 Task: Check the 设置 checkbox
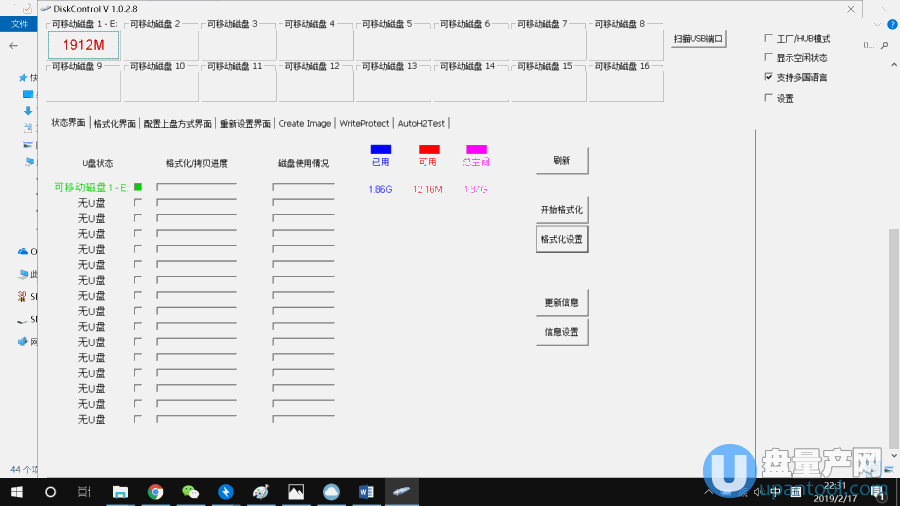point(768,98)
